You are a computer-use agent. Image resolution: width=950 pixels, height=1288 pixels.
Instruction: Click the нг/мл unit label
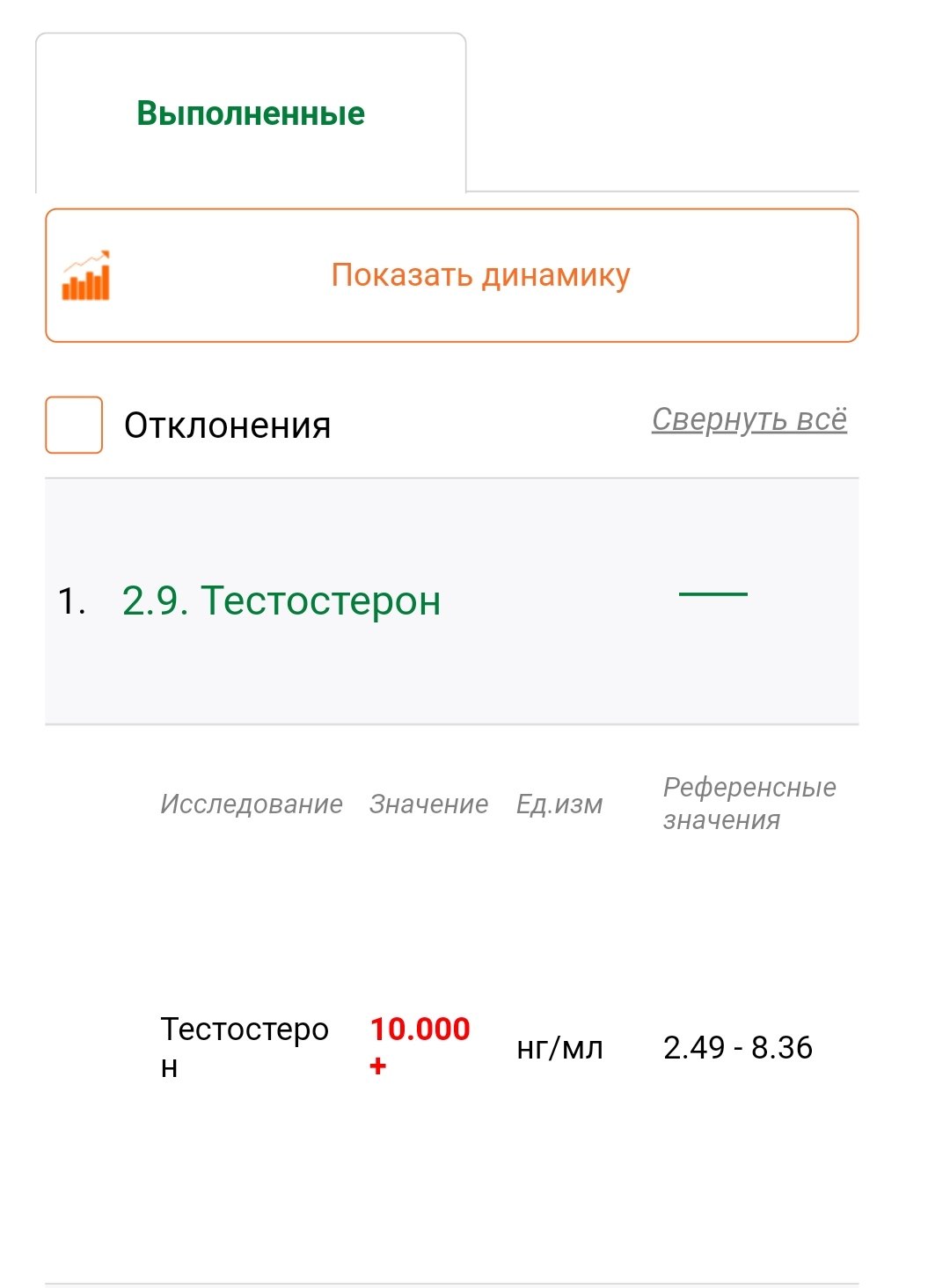(x=559, y=1048)
